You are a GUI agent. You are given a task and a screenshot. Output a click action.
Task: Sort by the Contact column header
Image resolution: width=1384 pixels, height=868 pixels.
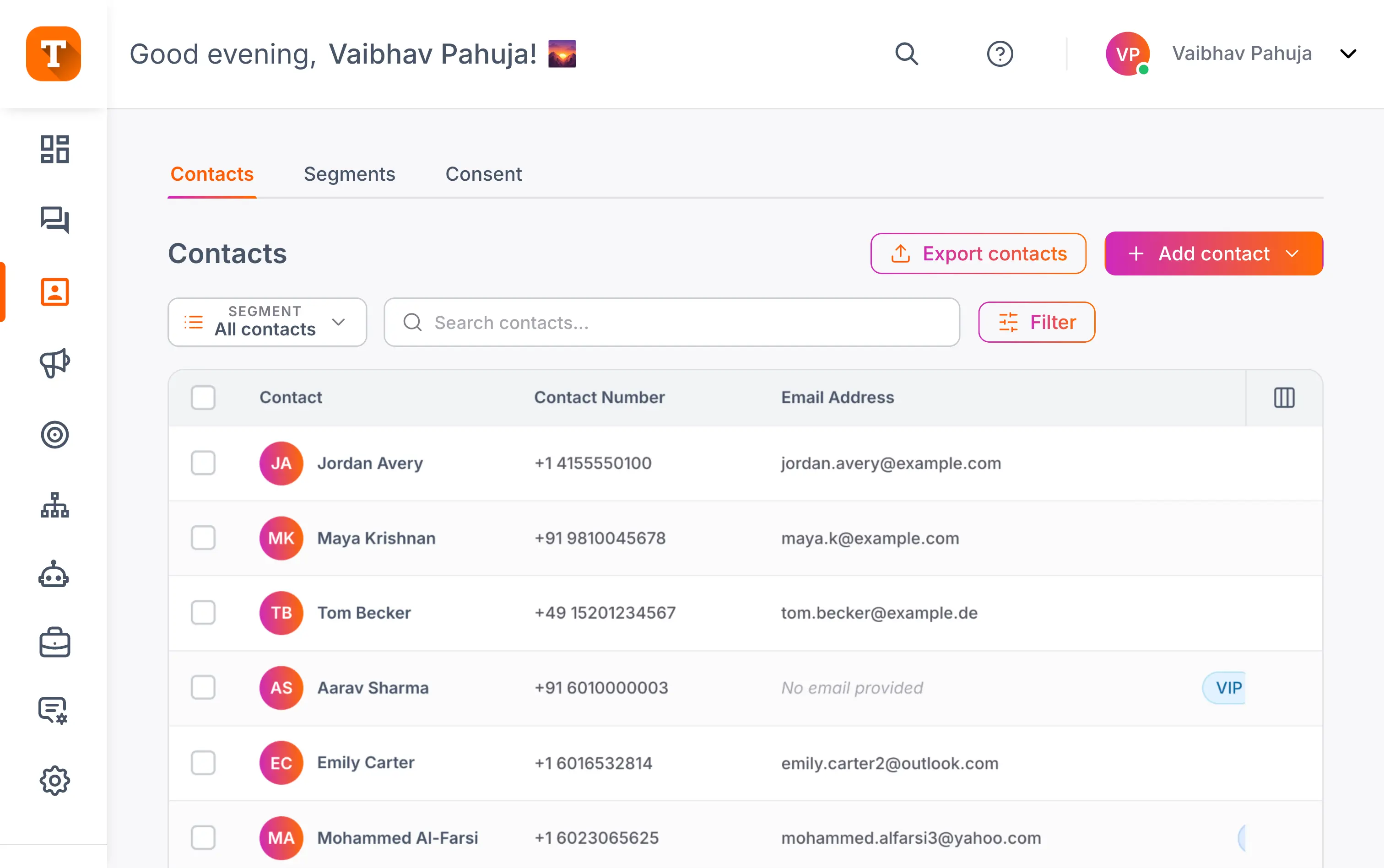[x=291, y=397]
